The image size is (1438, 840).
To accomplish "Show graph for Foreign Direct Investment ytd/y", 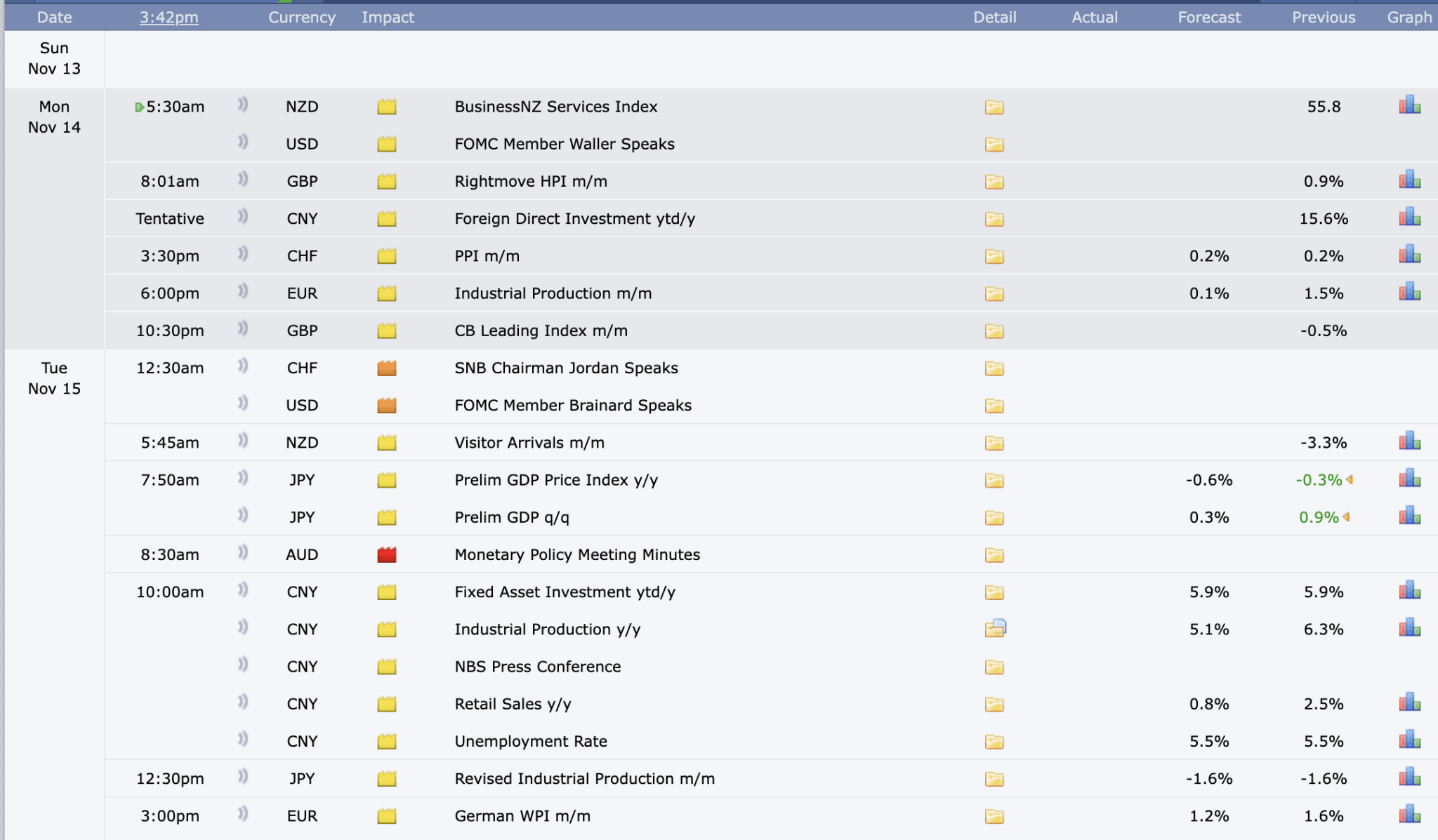I will [1409, 217].
